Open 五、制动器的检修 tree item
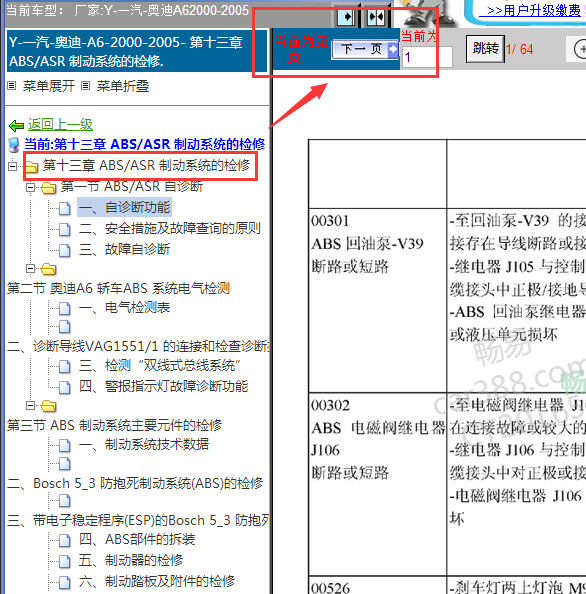This screenshot has height=594, width=586. pos(131,560)
